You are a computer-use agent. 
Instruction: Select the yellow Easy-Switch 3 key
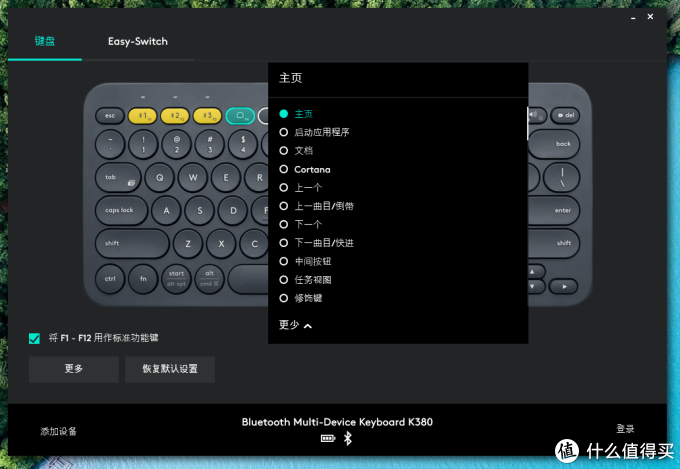(207, 116)
